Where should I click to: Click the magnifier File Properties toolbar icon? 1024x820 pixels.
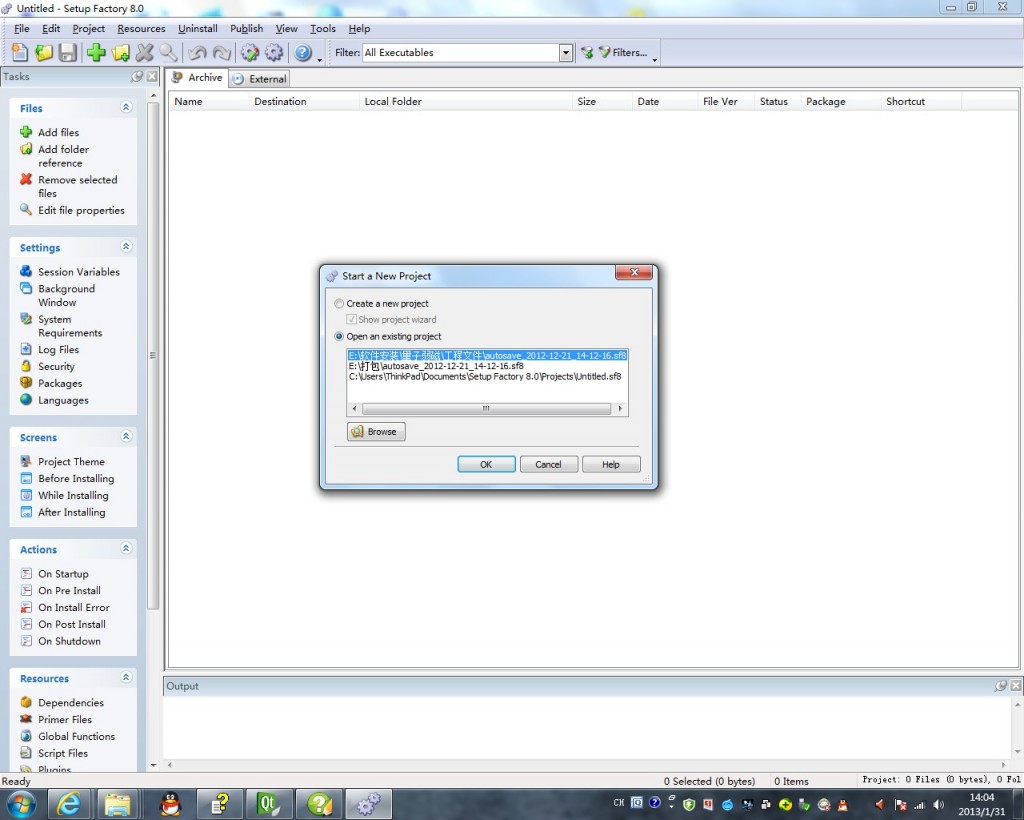tap(168, 52)
